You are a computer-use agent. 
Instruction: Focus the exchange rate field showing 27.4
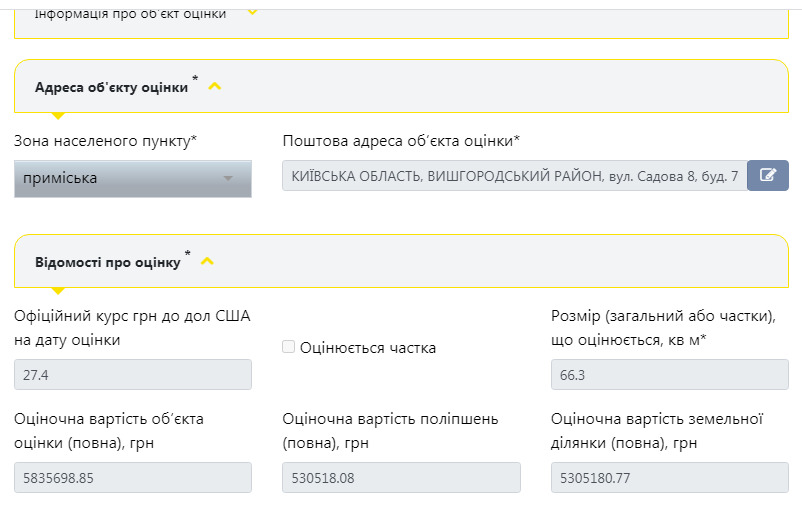click(133, 374)
